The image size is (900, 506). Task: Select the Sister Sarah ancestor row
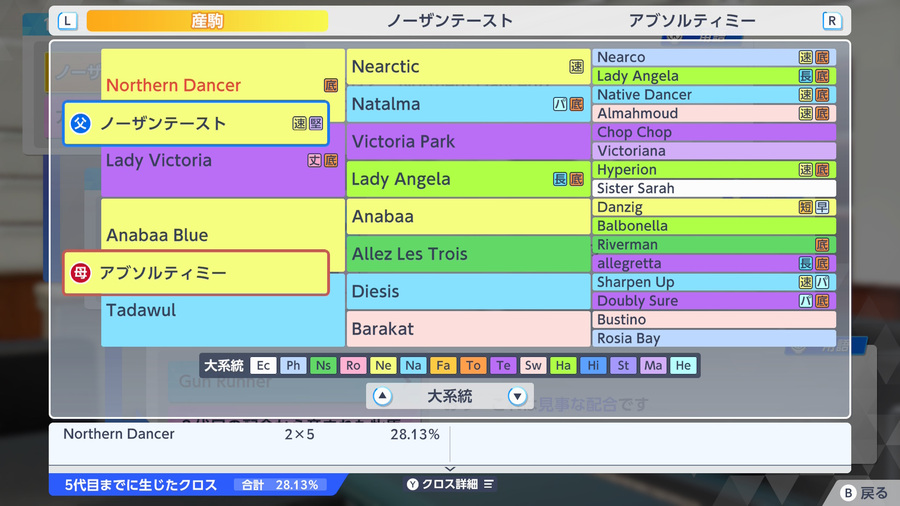[x=714, y=188]
